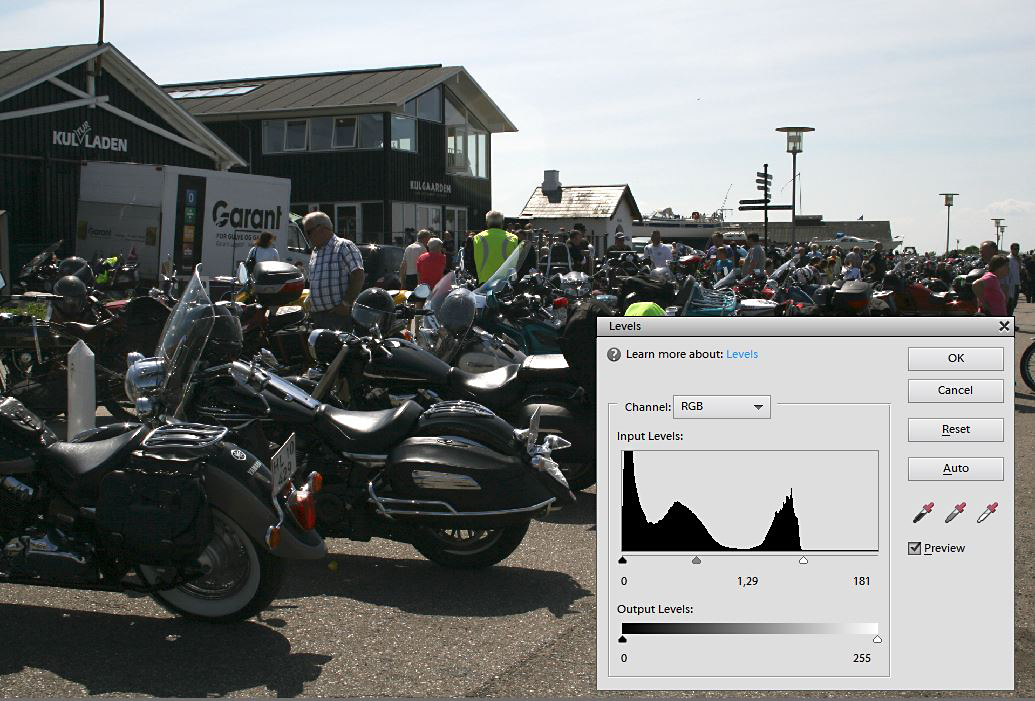This screenshot has width=1035, height=701.
Task: Close the Levels dialog with X
Action: pyautogui.click(x=1004, y=326)
